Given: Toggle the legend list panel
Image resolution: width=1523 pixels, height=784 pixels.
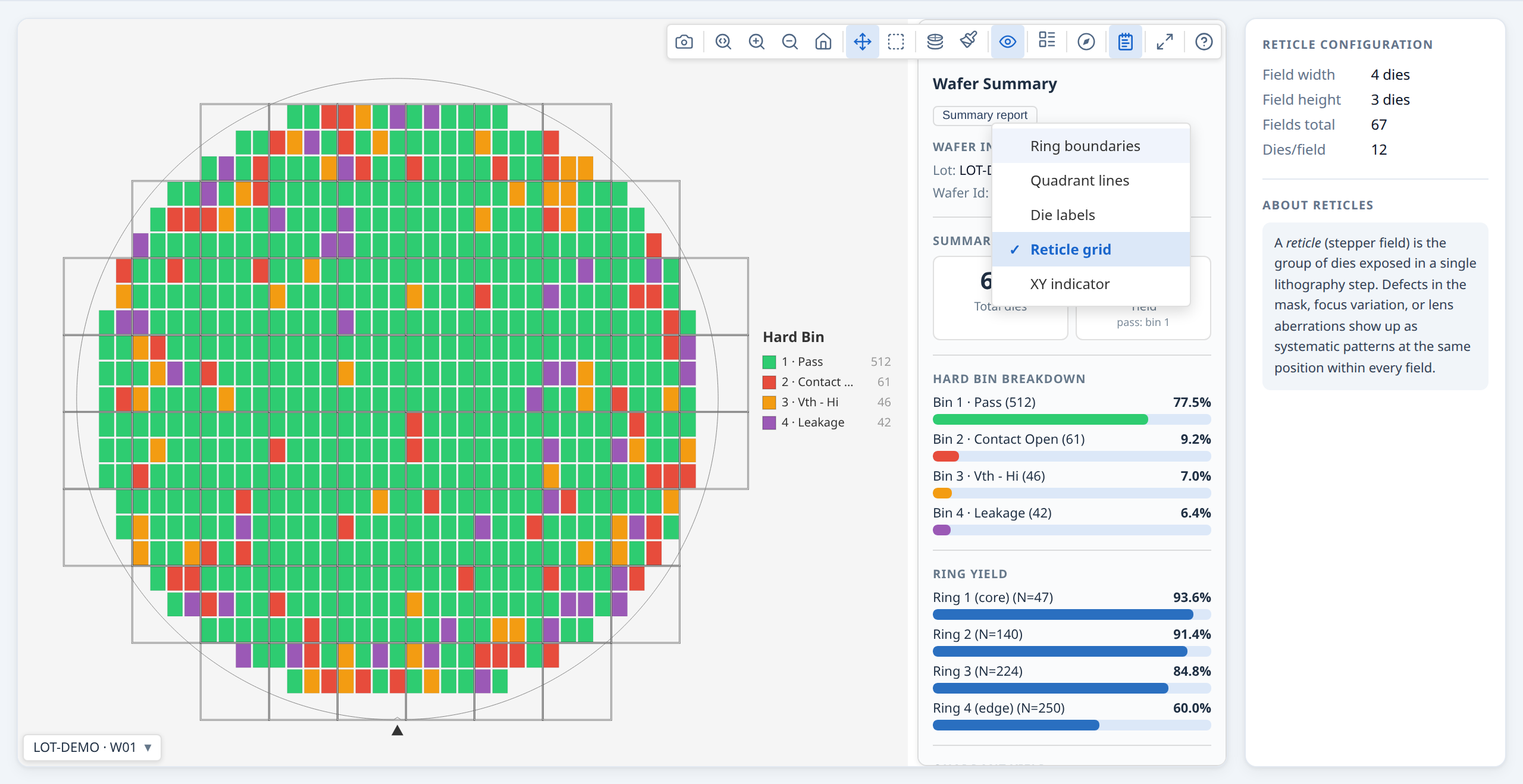Looking at the screenshot, I should [1047, 42].
